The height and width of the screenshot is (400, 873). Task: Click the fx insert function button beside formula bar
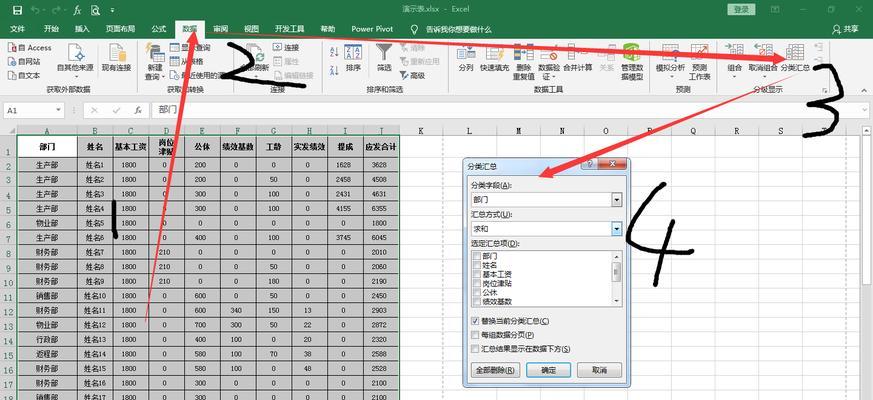[x=138, y=110]
